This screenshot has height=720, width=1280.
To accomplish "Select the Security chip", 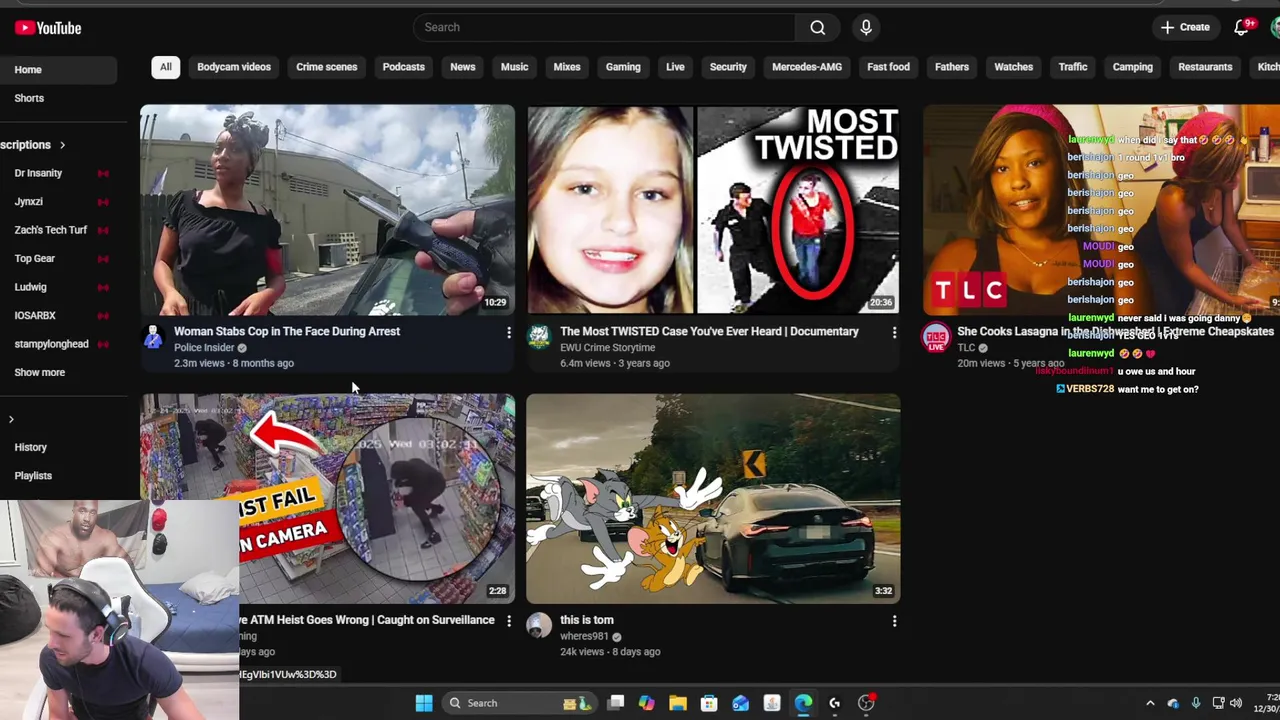I will point(728,67).
